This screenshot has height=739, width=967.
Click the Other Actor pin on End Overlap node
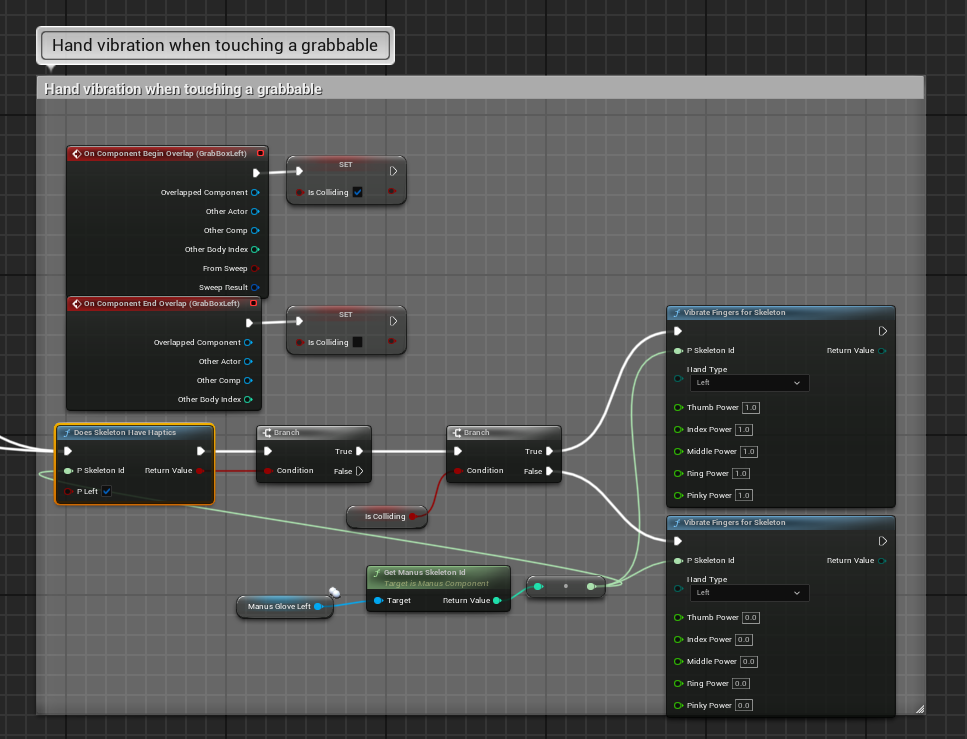[248, 361]
